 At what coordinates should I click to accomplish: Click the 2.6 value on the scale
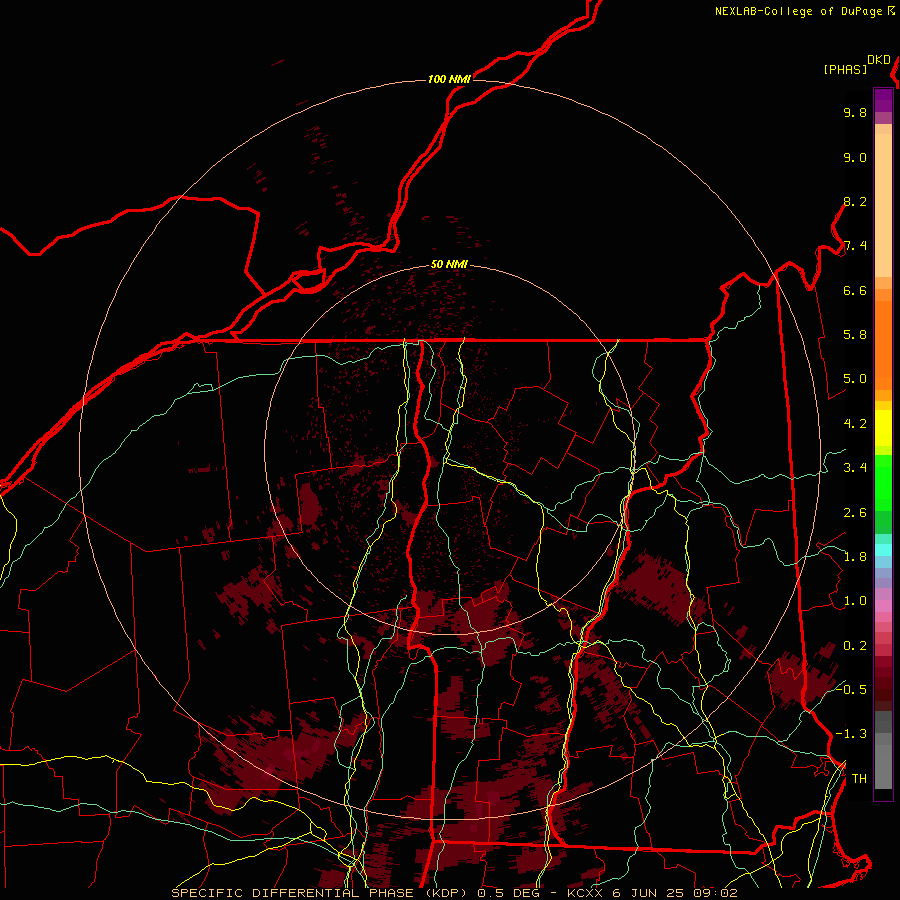[855, 513]
